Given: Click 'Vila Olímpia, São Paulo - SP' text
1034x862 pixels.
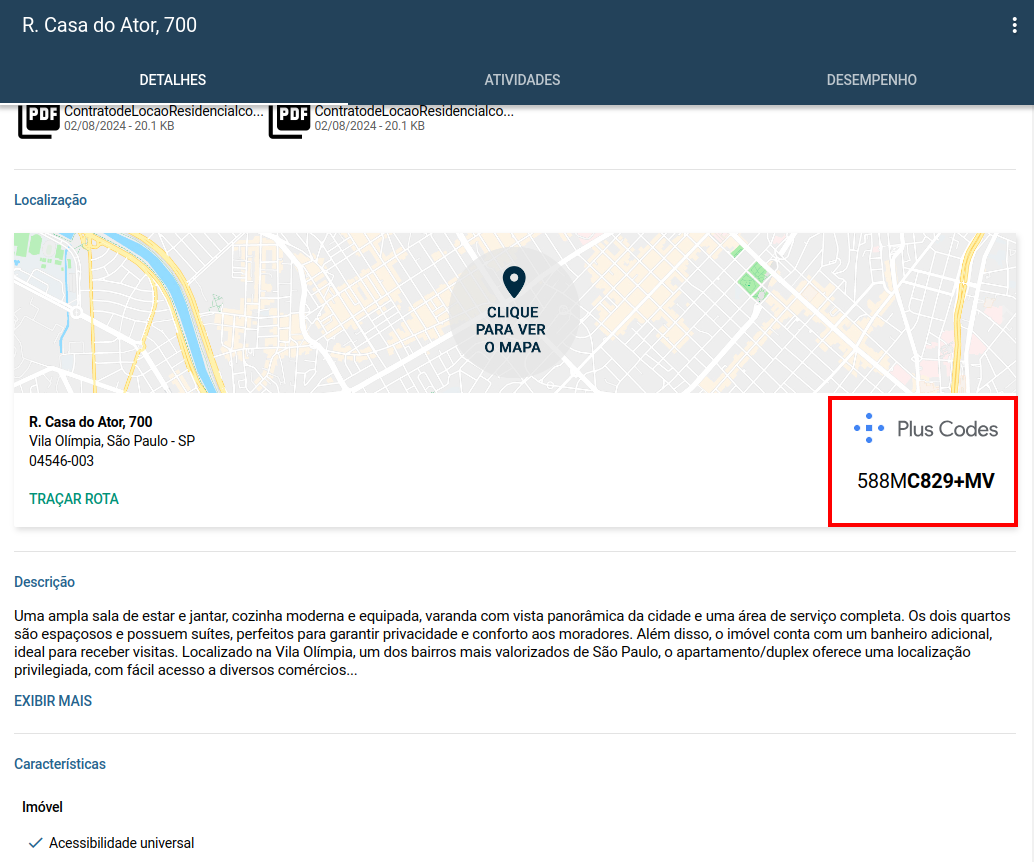Looking at the screenshot, I should tap(112, 441).
